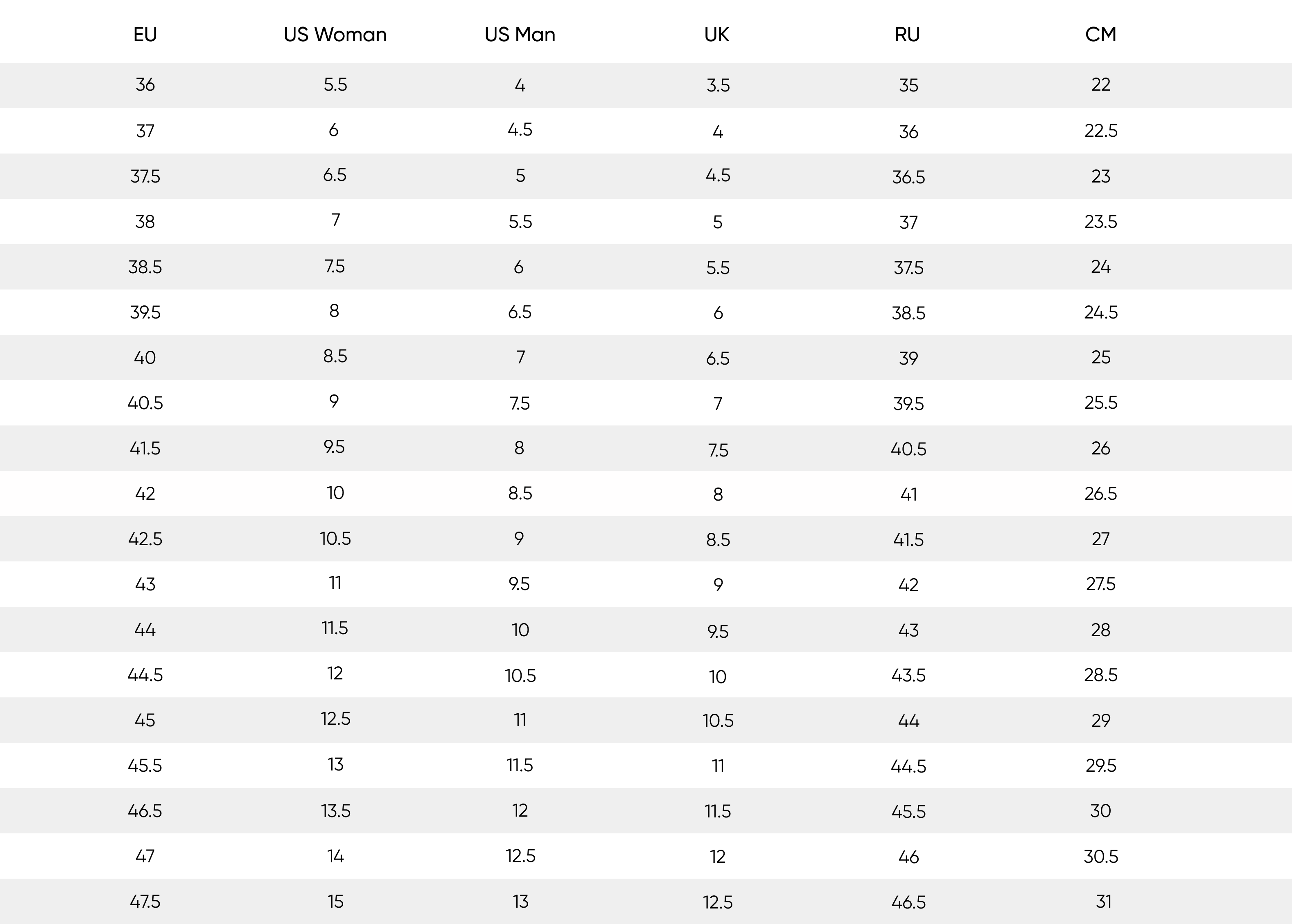
Task: Click RU size 38.5 cell
Action: pos(908,313)
